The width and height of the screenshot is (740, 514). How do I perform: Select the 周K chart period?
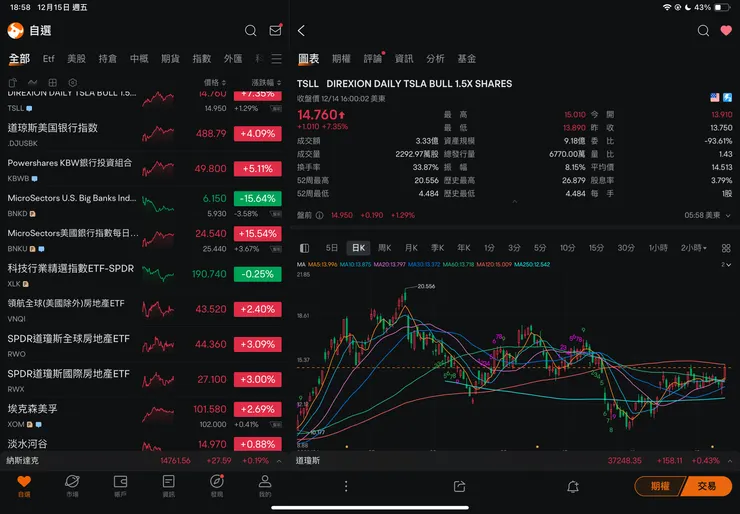385,248
